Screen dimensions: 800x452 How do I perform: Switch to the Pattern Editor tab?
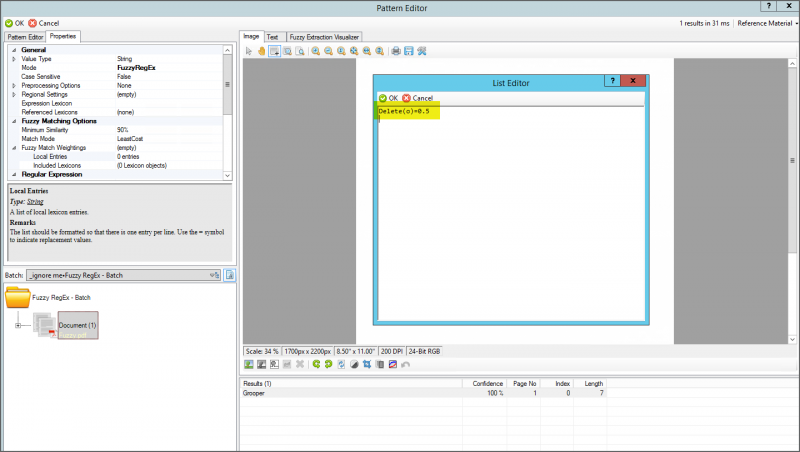tap(24, 37)
